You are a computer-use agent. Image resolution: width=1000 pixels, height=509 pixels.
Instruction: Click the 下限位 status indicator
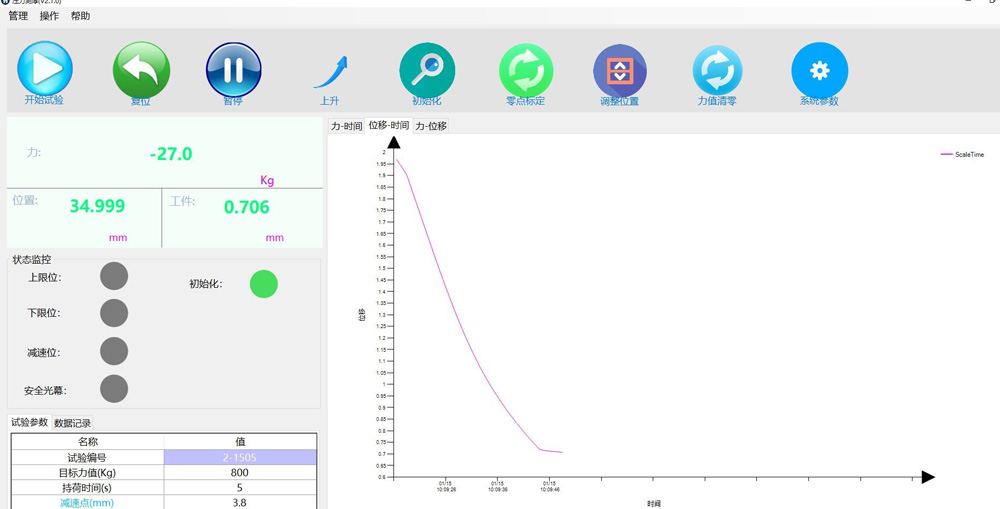click(114, 313)
